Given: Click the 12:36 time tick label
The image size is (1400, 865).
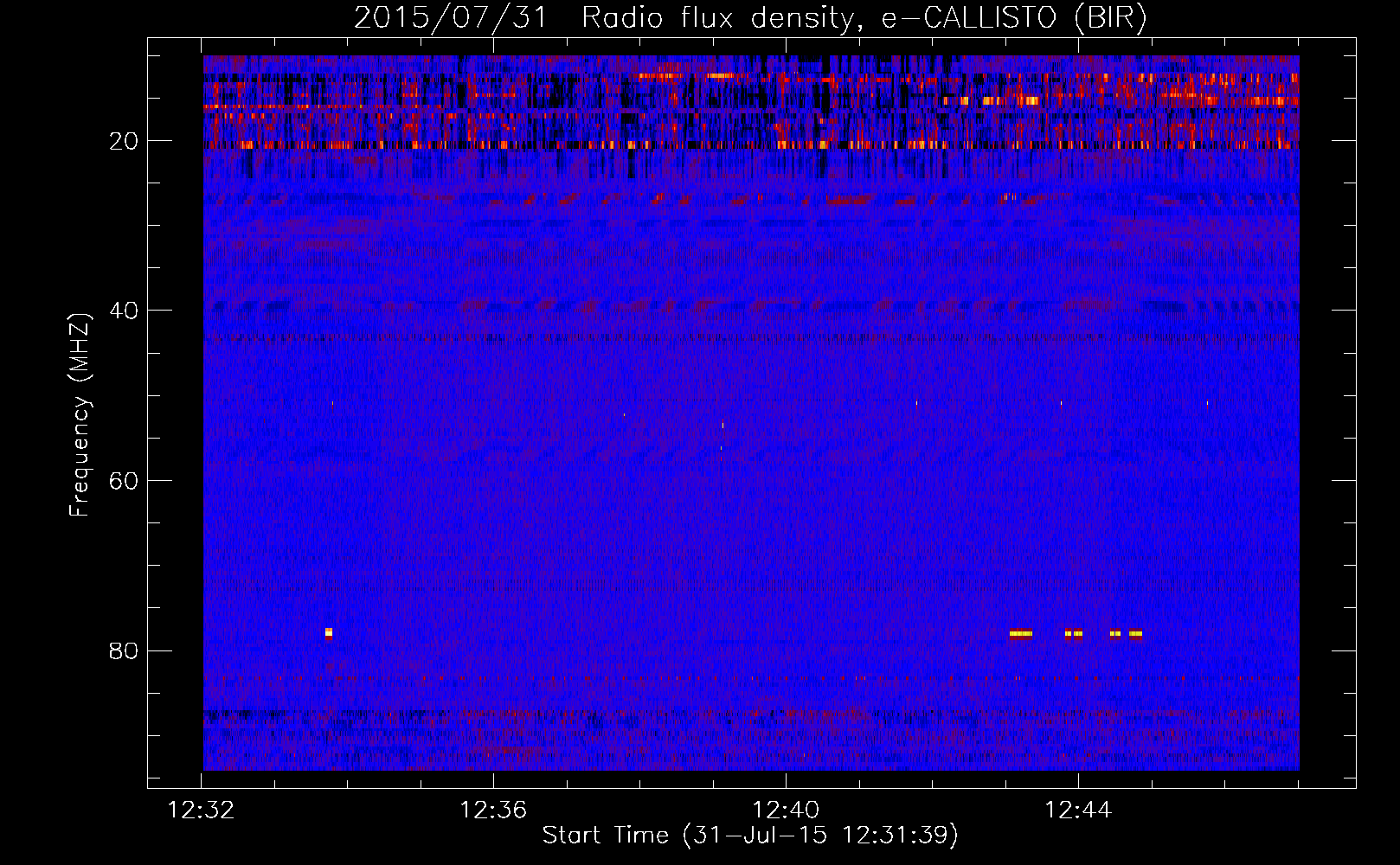Looking at the screenshot, I should click(493, 811).
